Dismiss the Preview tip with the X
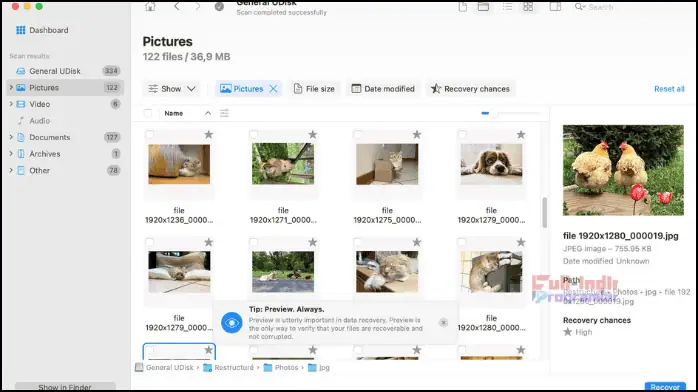Viewport: 698px width, 392px height. (x=443, y=323)
